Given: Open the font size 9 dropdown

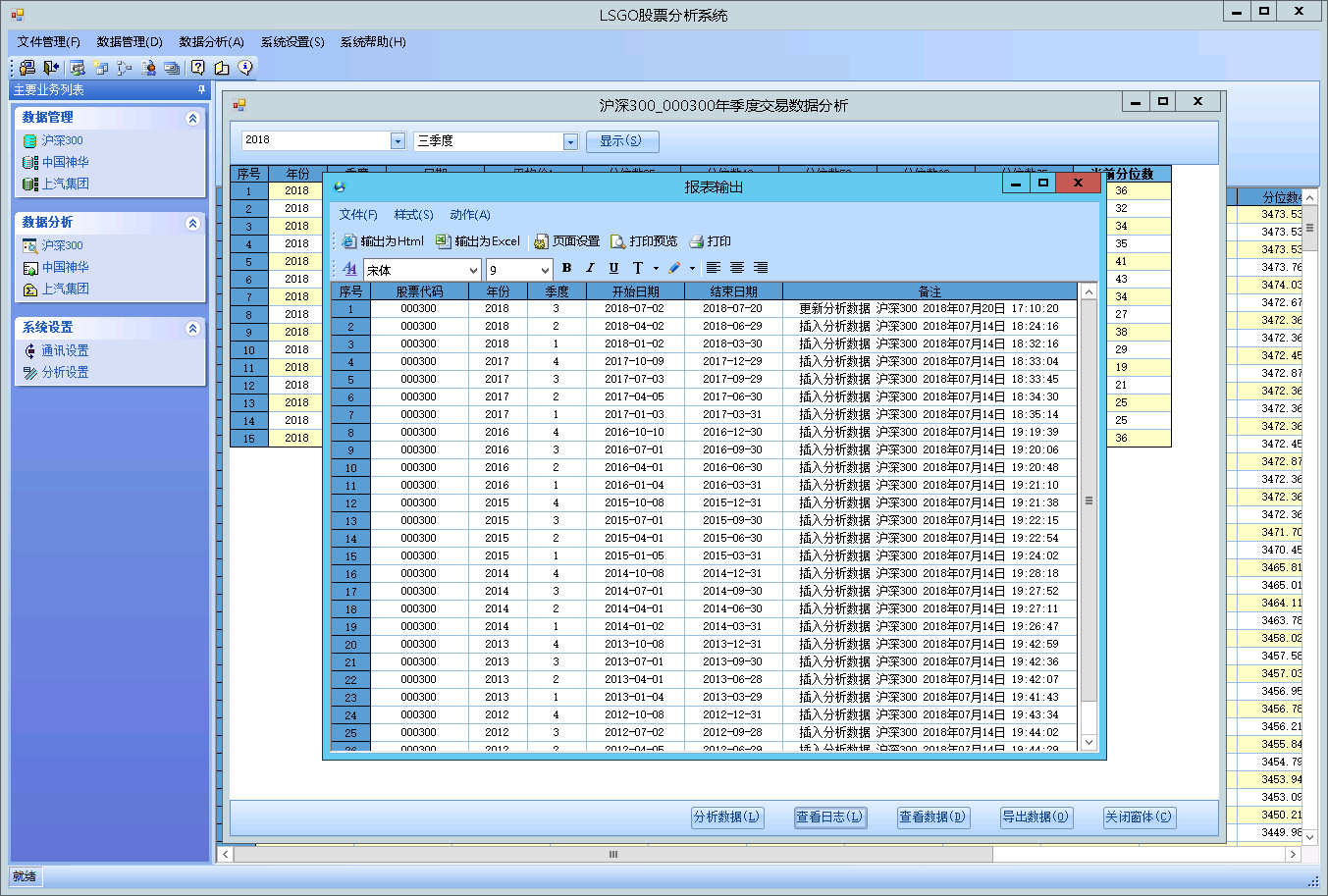Looking at the screenshot, I should coord(546,270).
